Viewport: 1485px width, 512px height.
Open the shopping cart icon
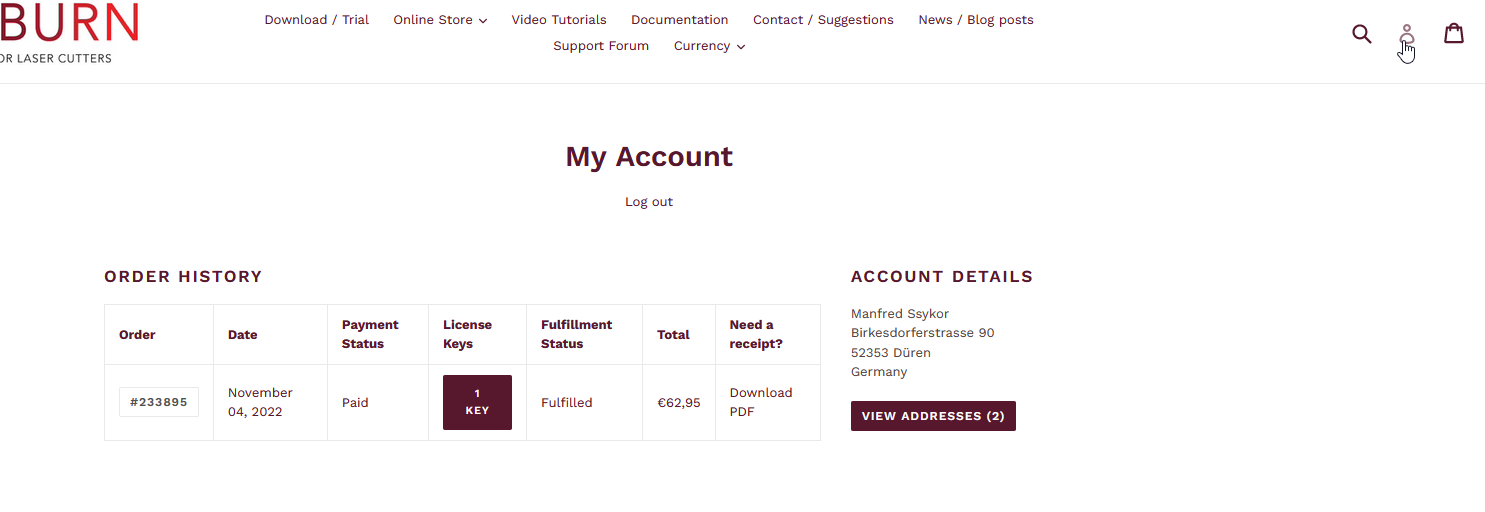[x=1454, y=34]
